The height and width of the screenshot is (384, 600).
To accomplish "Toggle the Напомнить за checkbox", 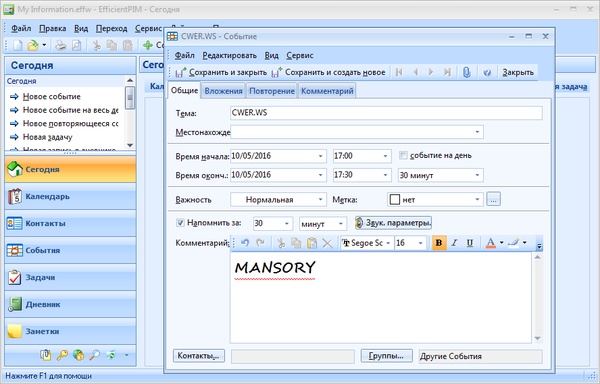I will point(180,223).
